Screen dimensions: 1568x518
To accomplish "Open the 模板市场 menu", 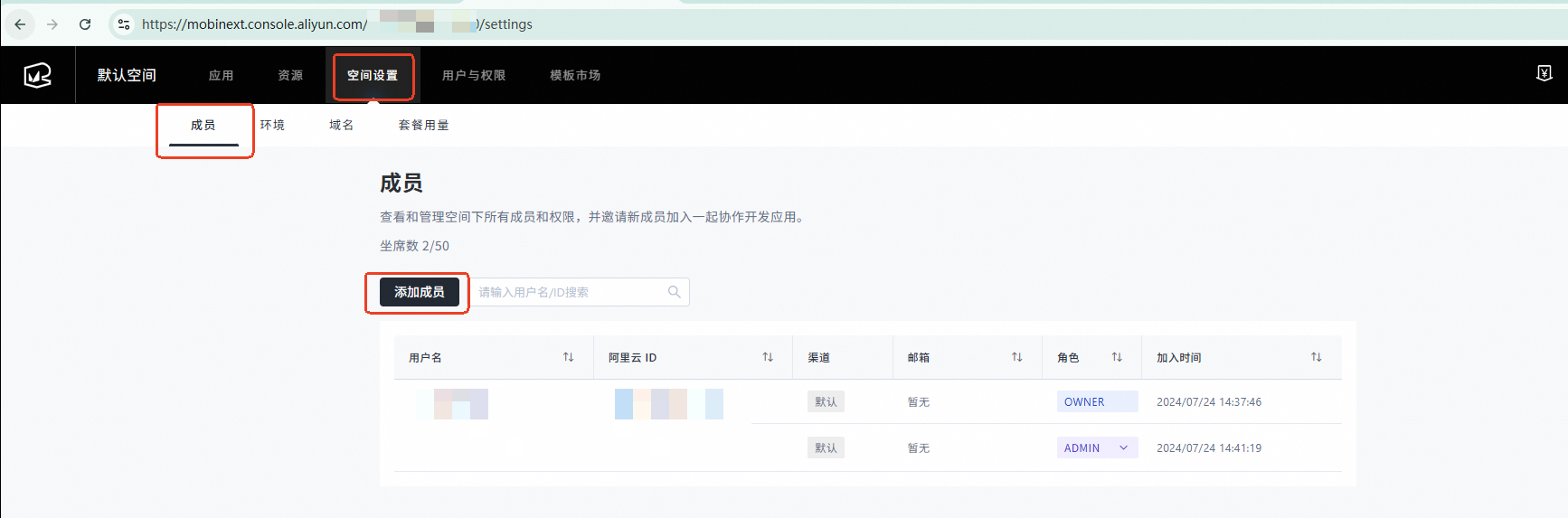I will (575, 75).
